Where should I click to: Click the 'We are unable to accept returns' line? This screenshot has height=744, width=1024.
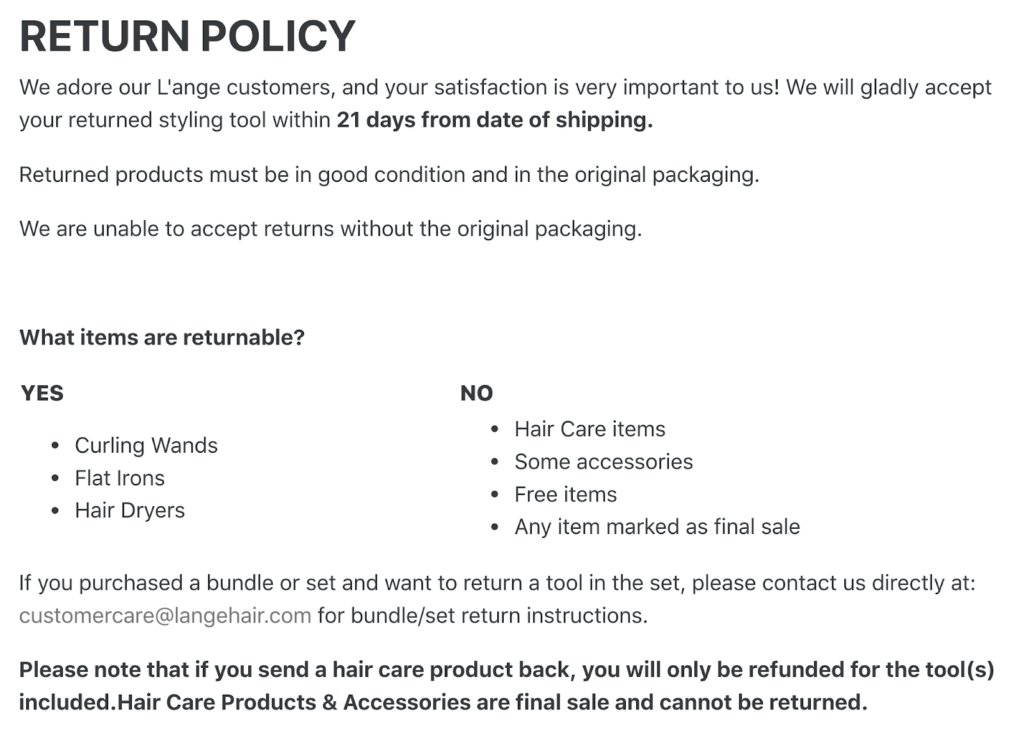click(330, 229)
